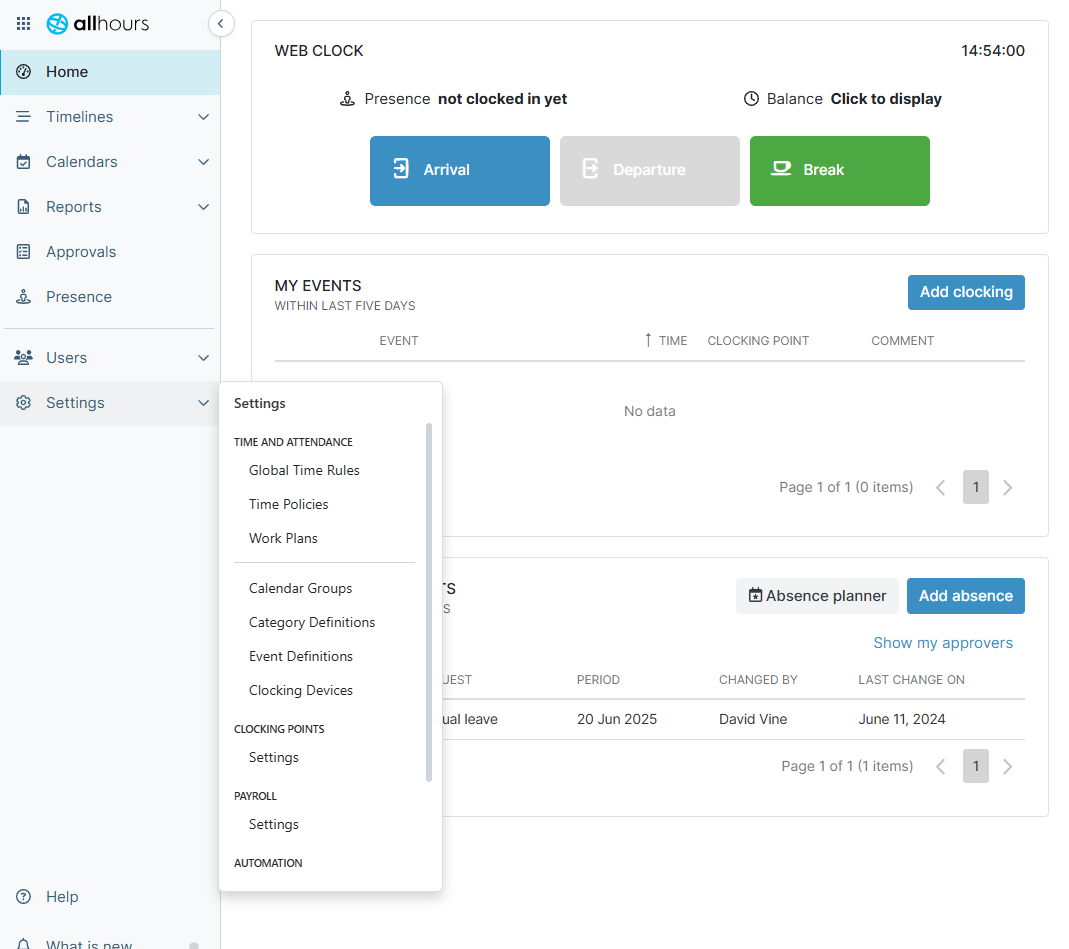Open Clocking Devices from the Settings menu
1069x949 pixels.
301,690
